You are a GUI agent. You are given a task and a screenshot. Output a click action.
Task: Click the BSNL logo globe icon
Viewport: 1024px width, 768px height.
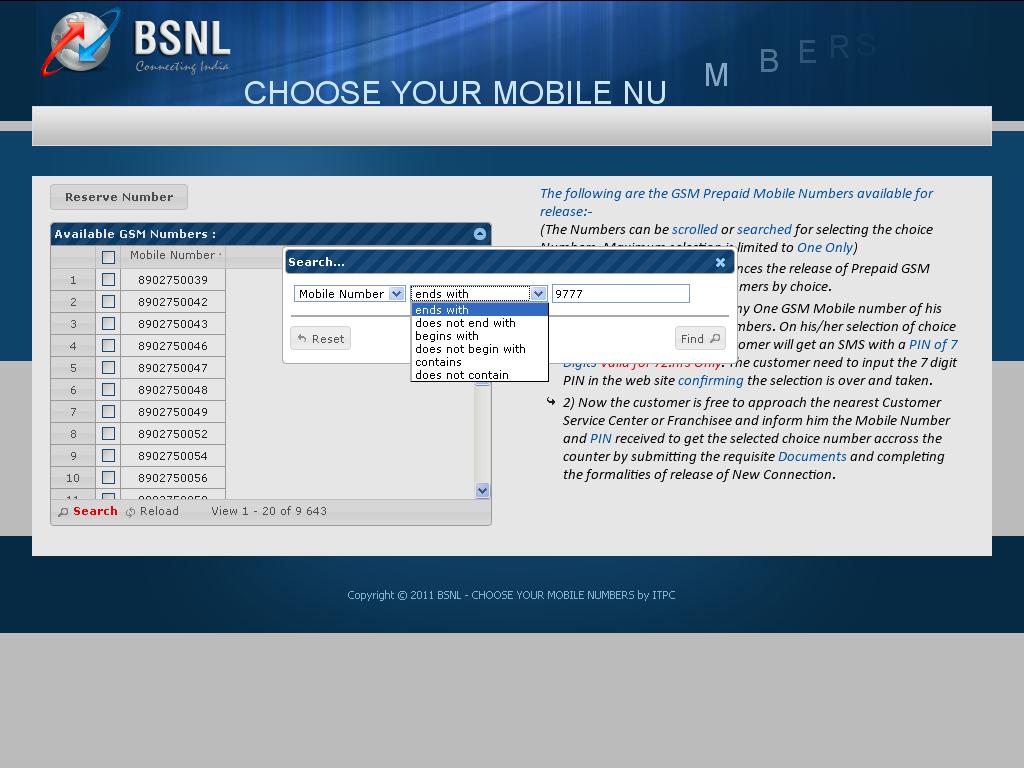pos(80,41)
